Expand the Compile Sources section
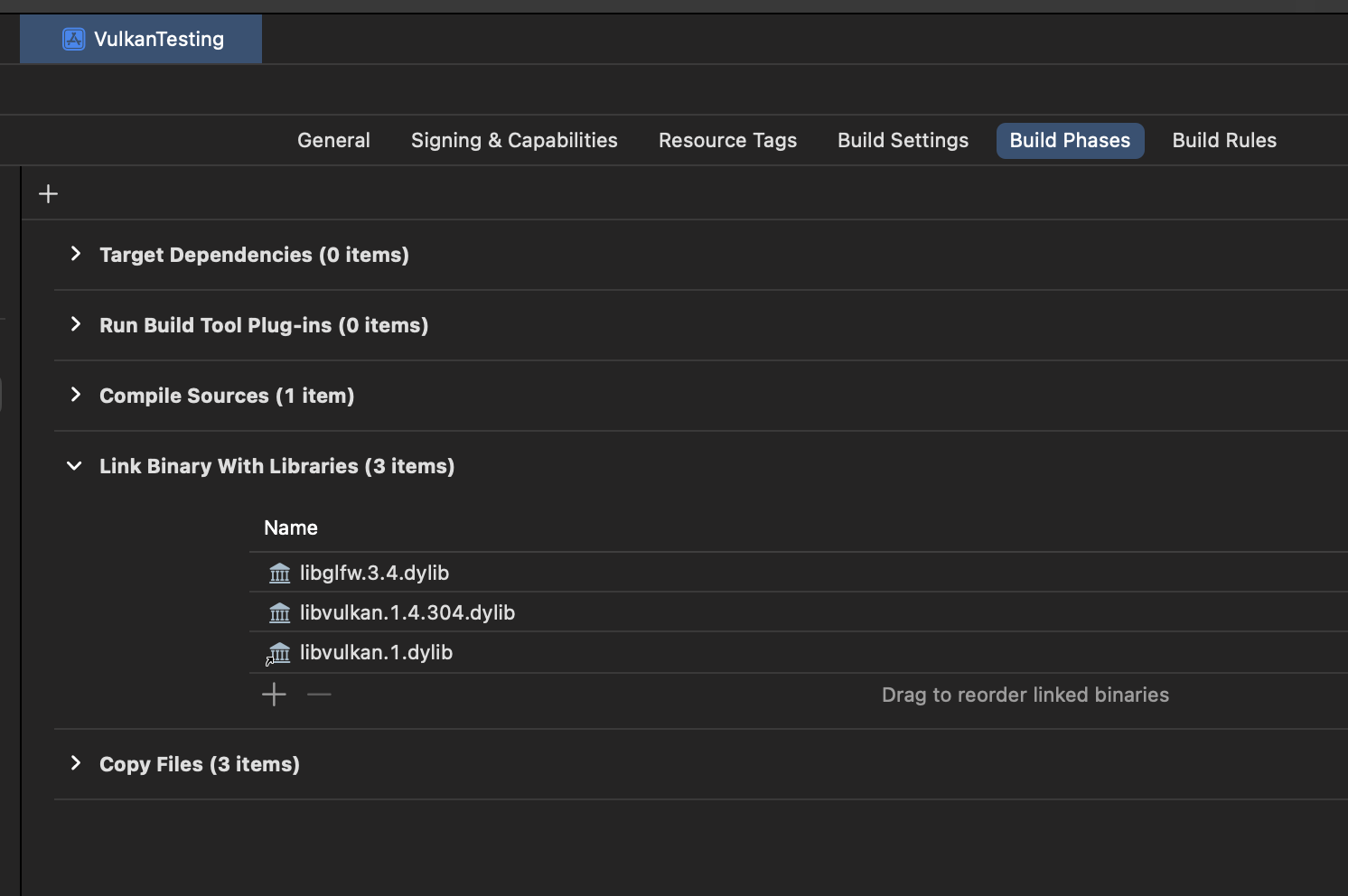 (x=76, y=396)
